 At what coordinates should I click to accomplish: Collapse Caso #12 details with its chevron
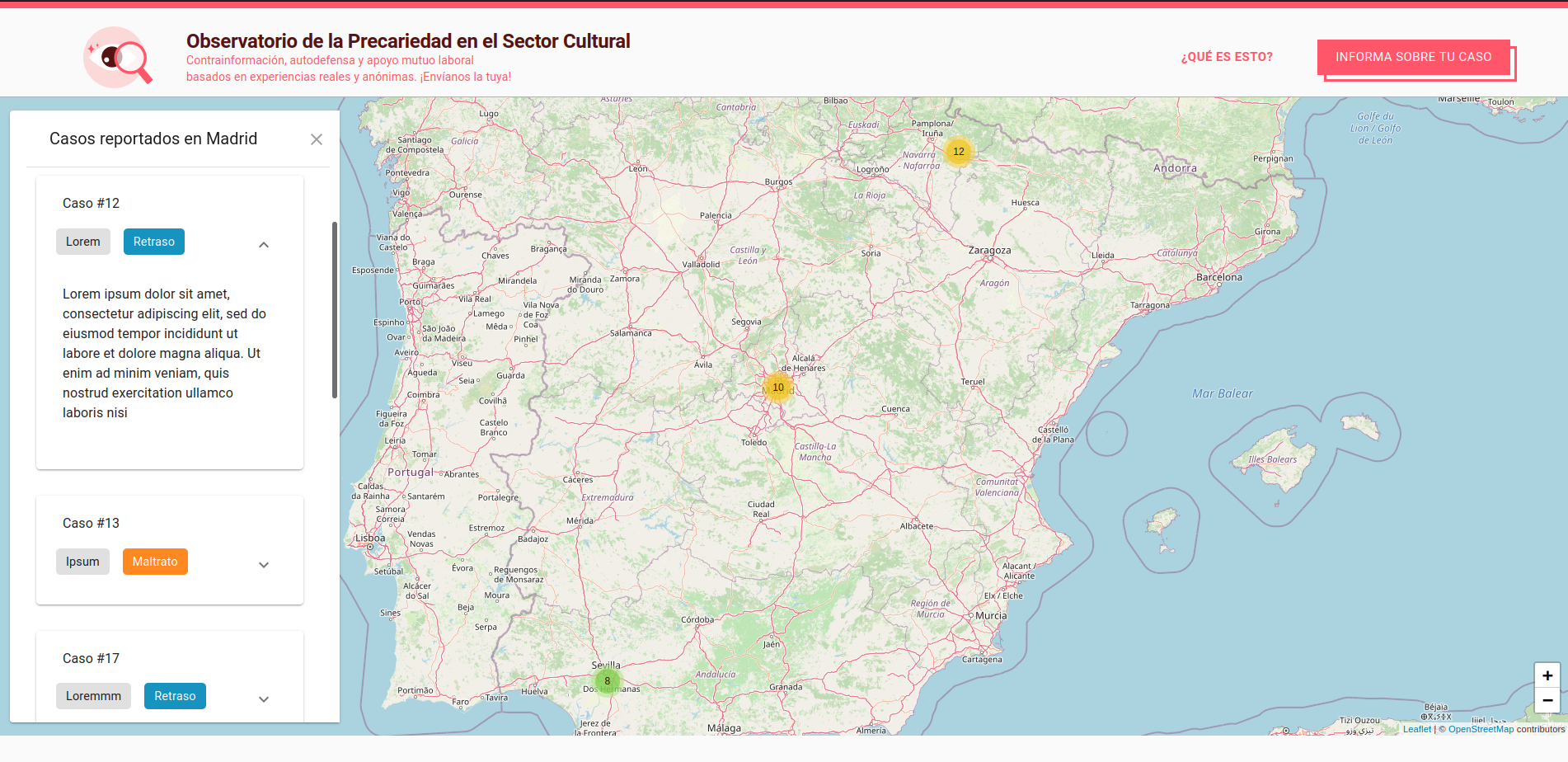[x=264, y=244]
